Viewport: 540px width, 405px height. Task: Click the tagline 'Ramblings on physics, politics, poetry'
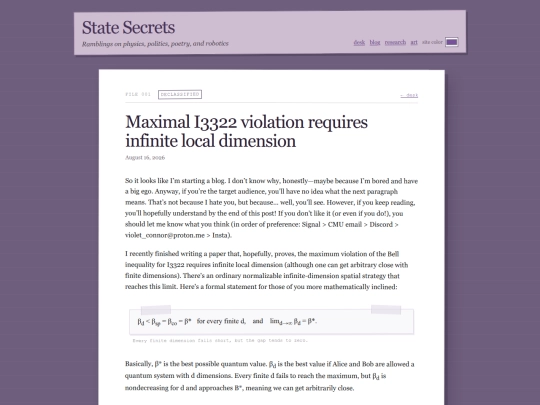click(155, 44)
